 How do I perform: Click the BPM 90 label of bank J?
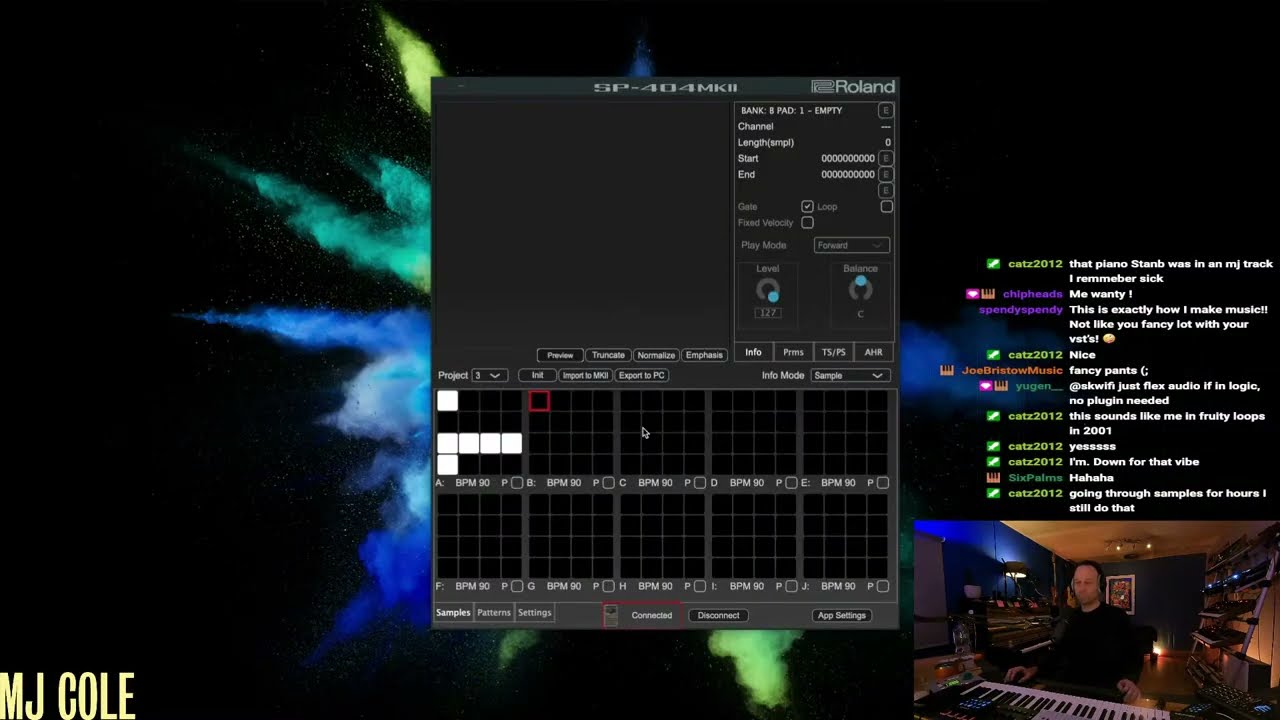click(838, 586)
